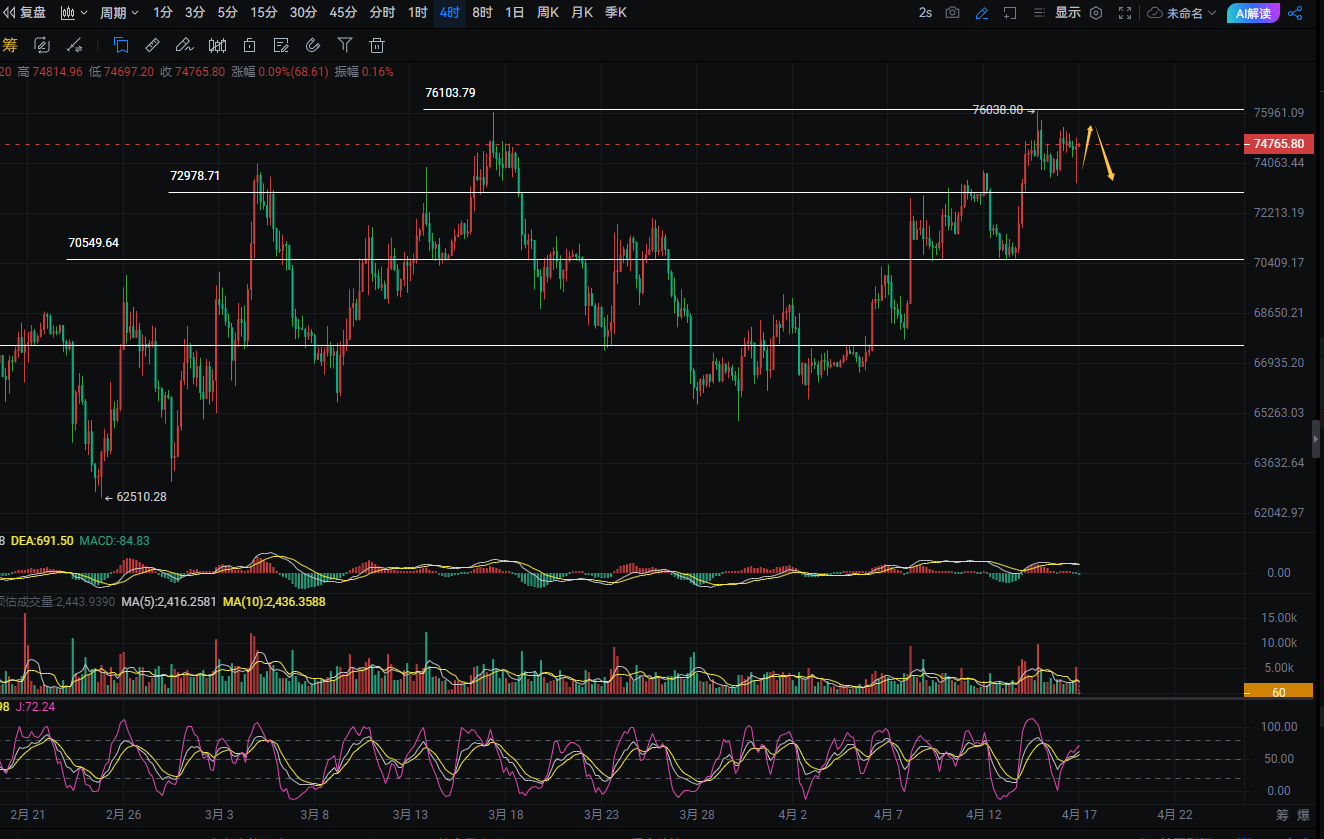The width and height of the screenshot is (1324, 839).
Task: Select the ruler measure tool
Action: click(152, 45)
